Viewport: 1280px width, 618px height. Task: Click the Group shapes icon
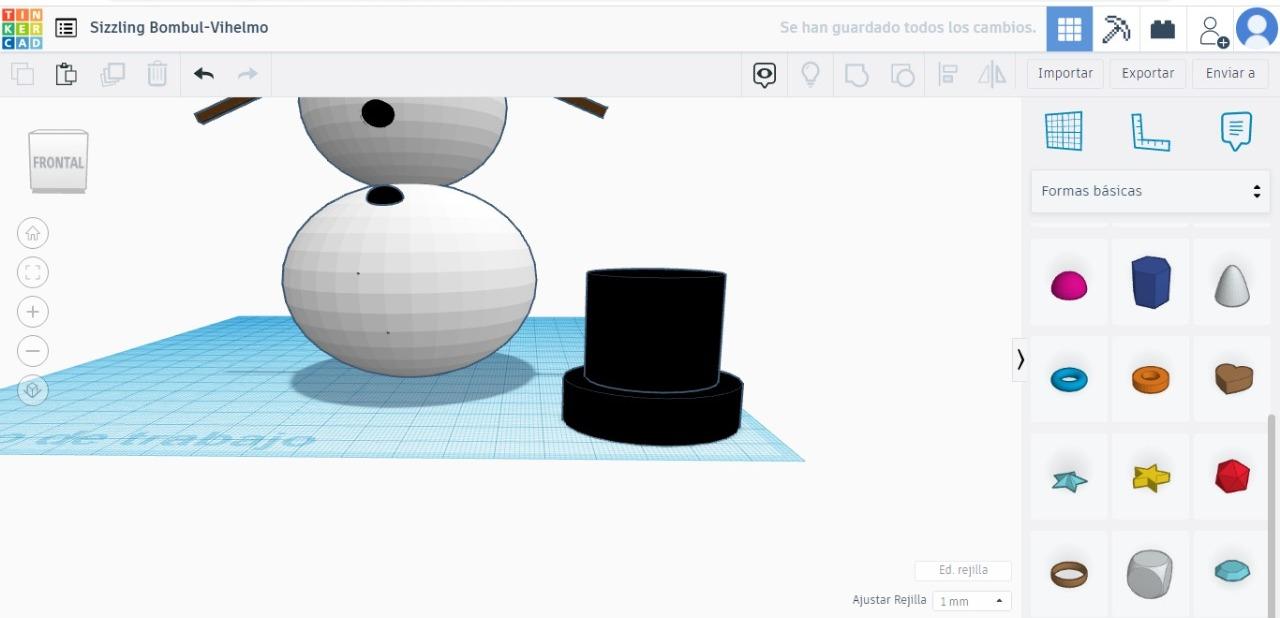coord(856,75)
